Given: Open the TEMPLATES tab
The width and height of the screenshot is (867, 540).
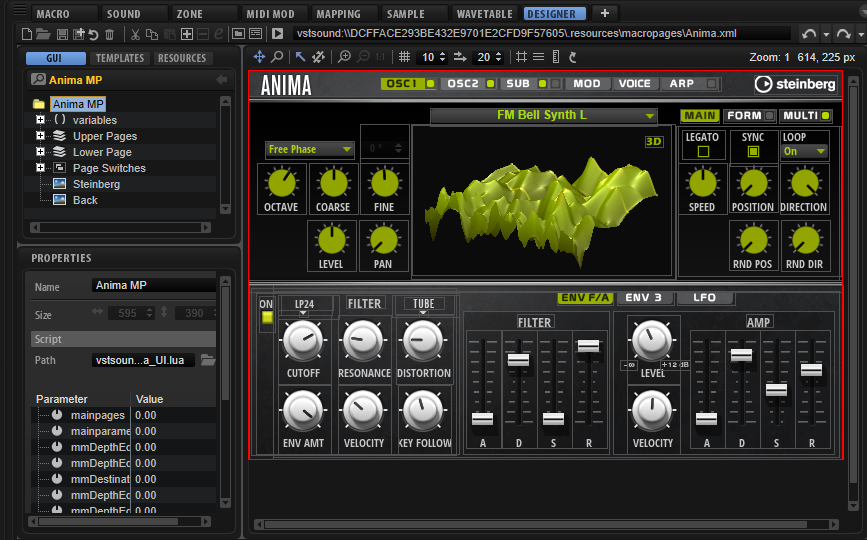Looking at the screenshot, I should [120, 58].
